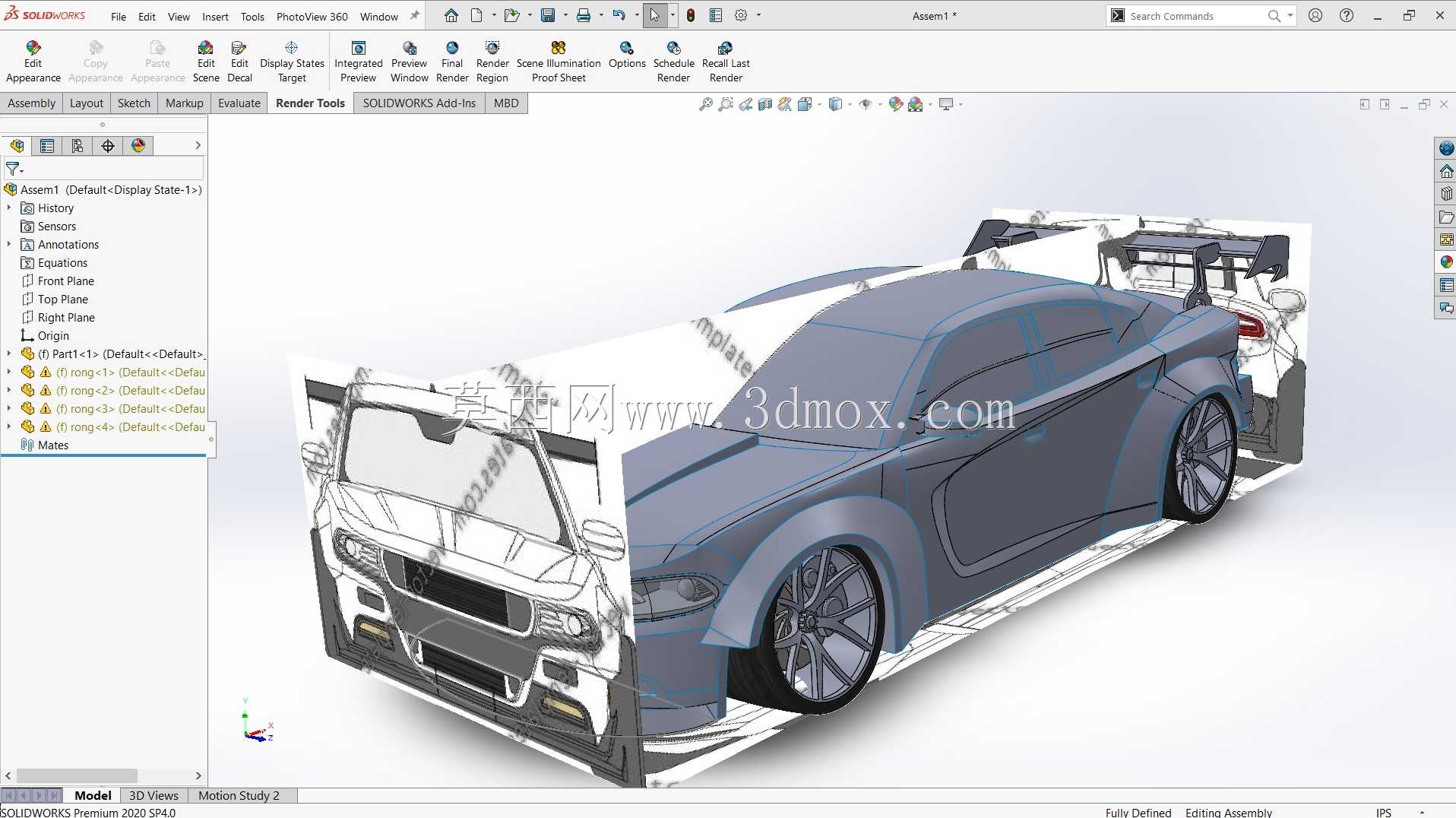Activate the Render Region tool
The width and height of the screenshot is (1456, 818).
(492, 62)
